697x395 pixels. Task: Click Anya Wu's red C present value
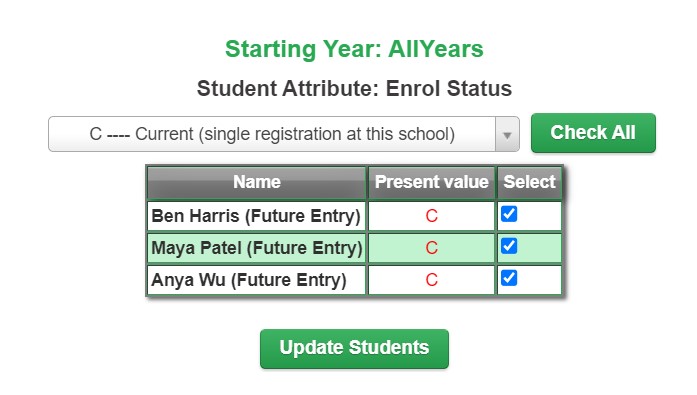point(432,280)
